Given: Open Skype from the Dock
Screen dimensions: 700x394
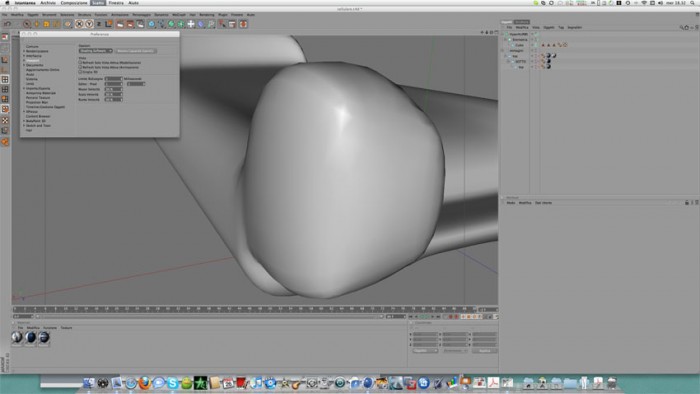Looking at the screenshot, I should click(x=172, y=383).
